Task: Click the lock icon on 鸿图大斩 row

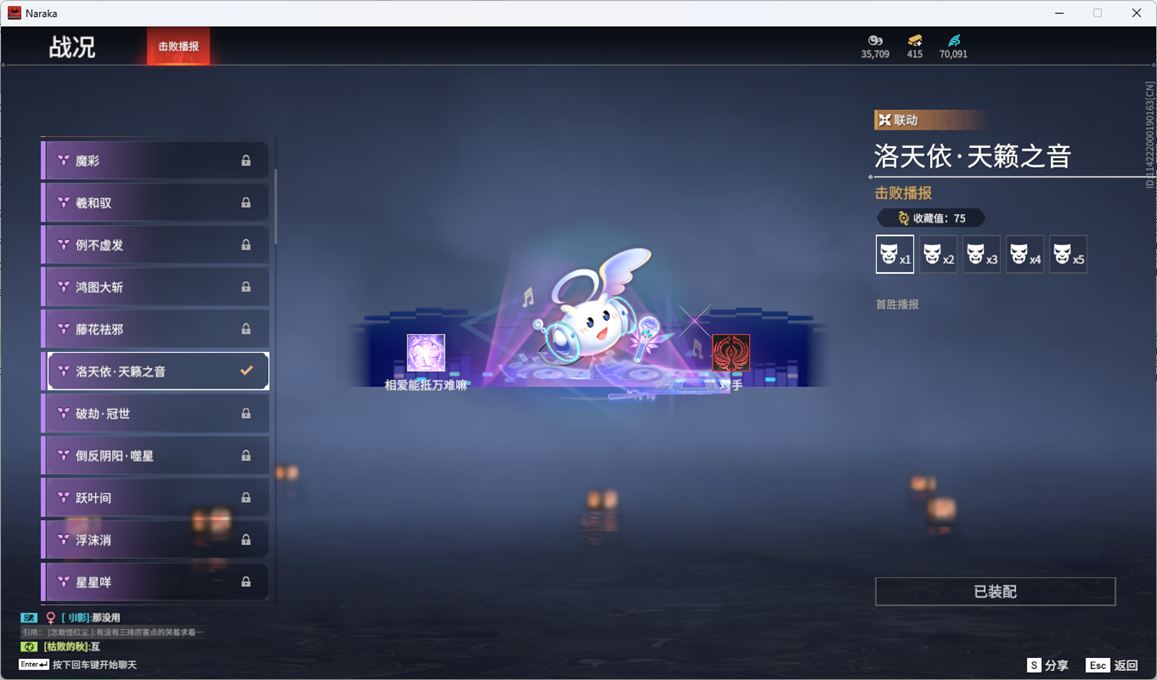Action: (x=246, y=287)
